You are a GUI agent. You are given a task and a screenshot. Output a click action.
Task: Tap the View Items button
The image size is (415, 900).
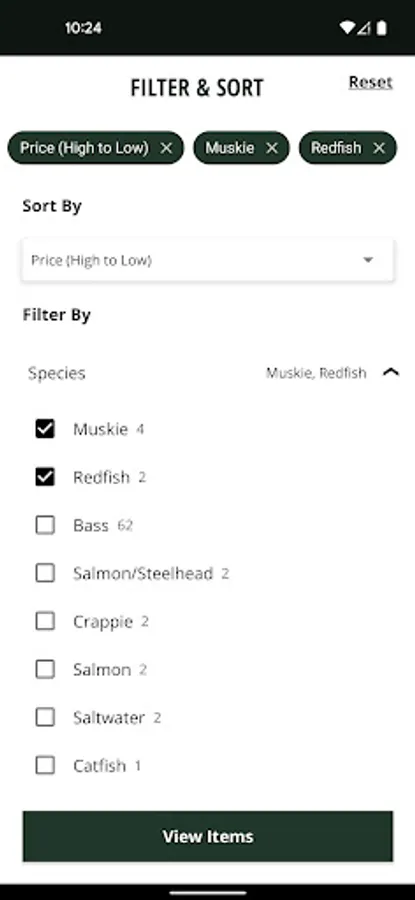click(x=208, y=836)
